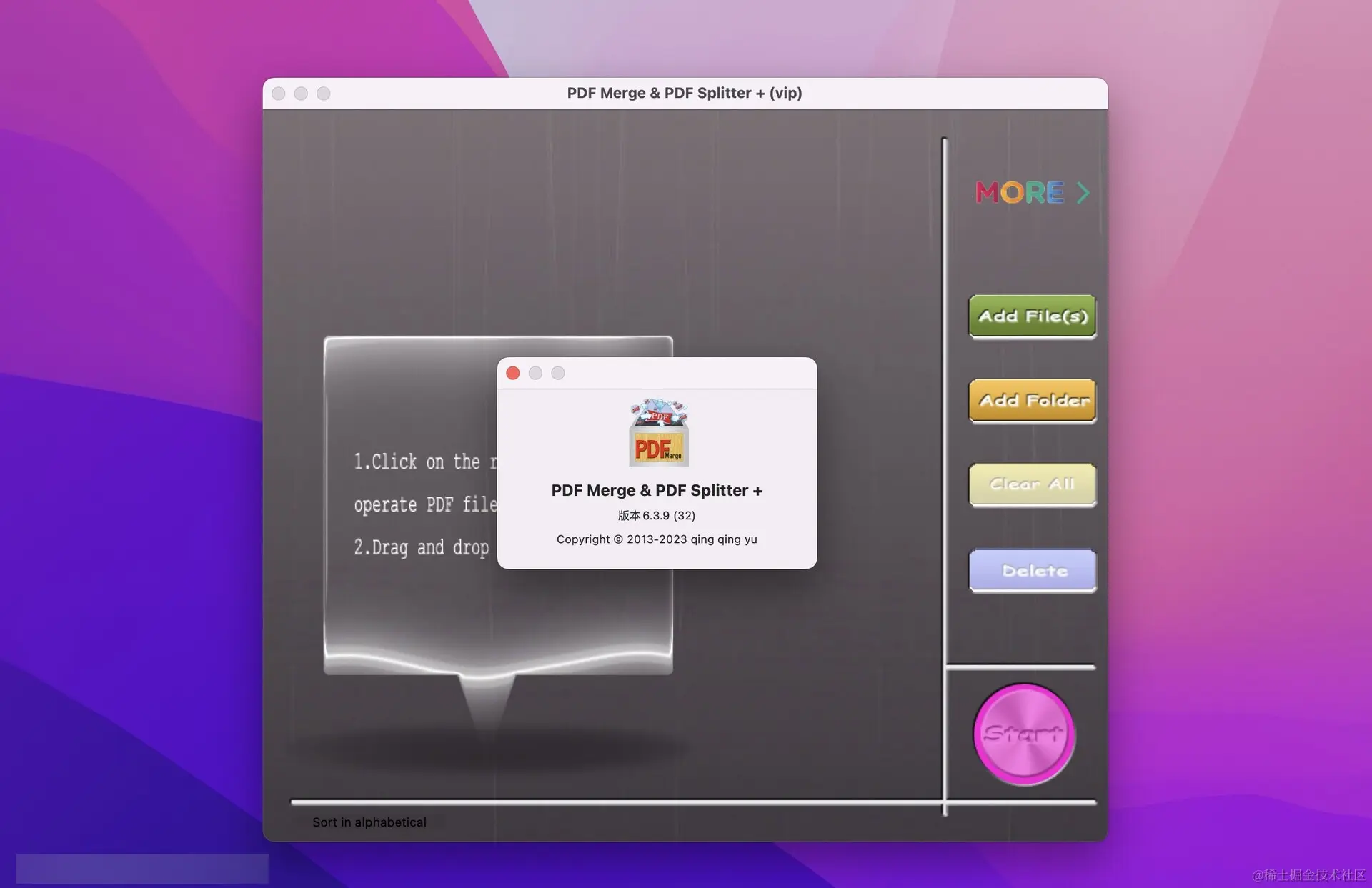Click the blue Delete button
Screen dimensions: 1372x888
[x=1032, y=570]
